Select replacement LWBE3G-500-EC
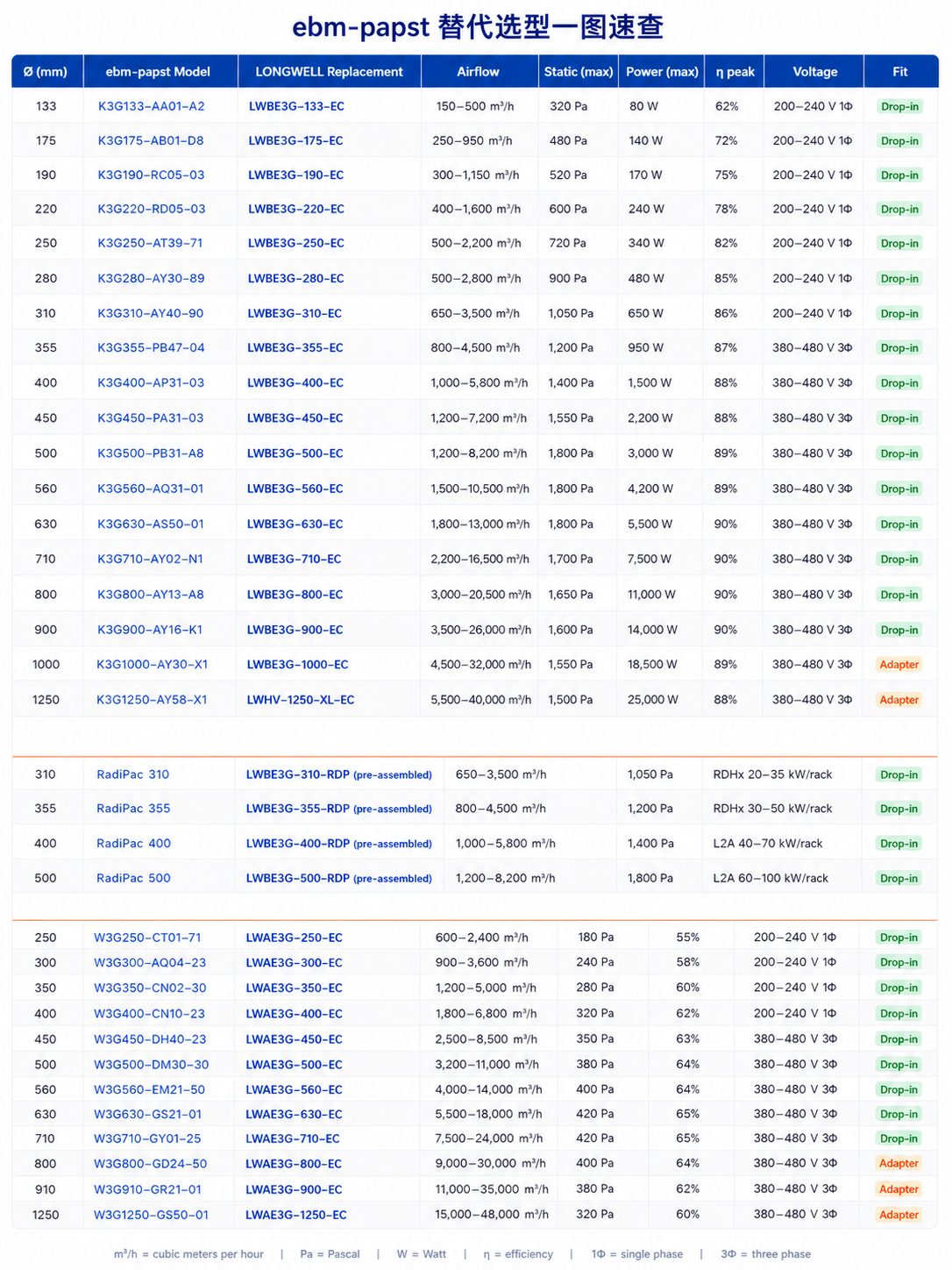The height and width of the screenshot is (1270, 952). click(x=295, y=453)
